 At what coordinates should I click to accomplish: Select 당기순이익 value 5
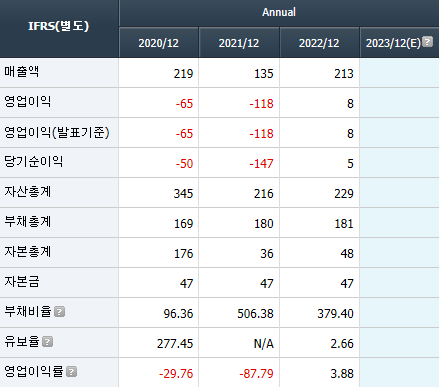click(x=350, y=164)
